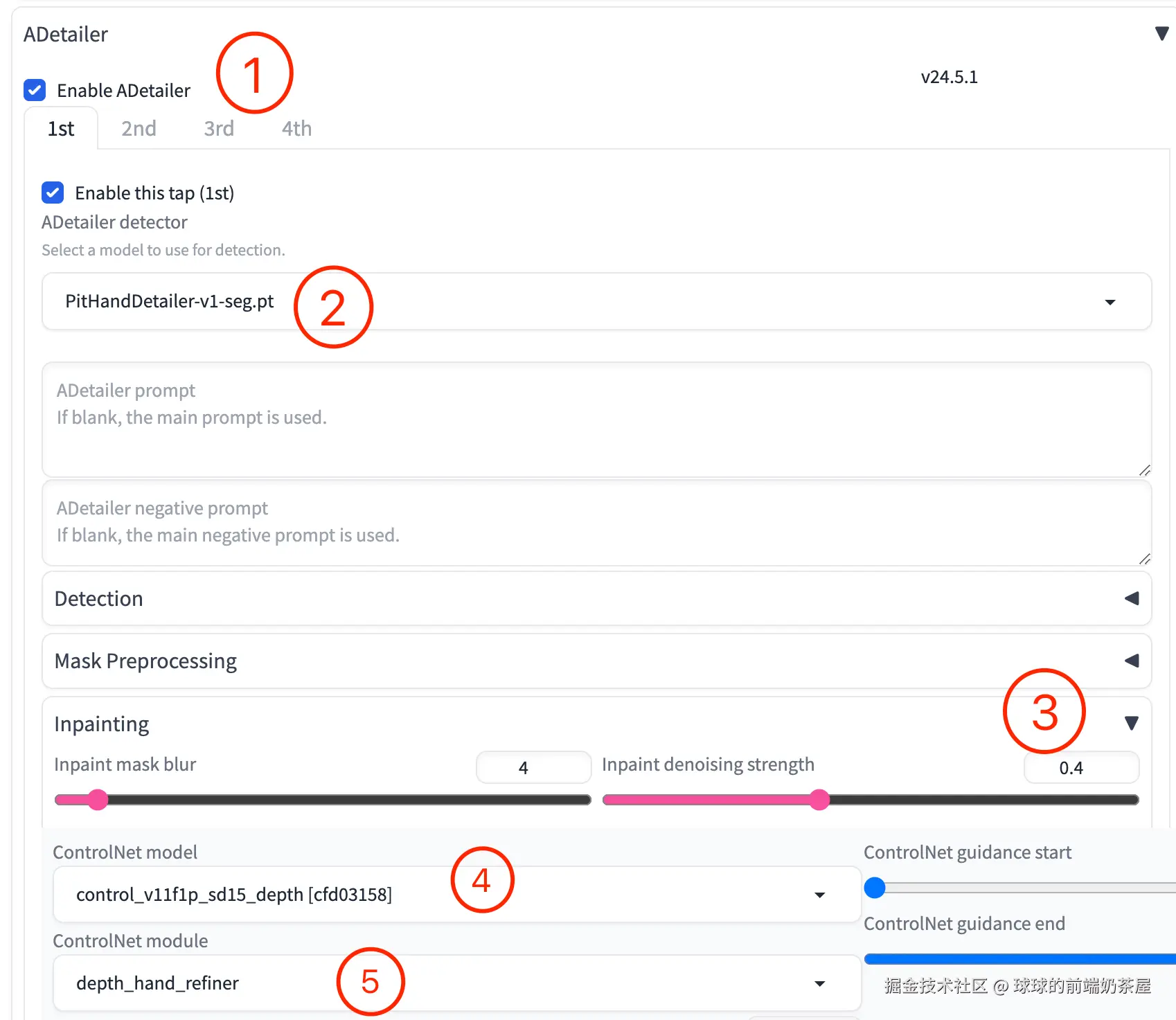Select the Inpaint denoising strength value field
Screen dimensions: 1176x1020
(1081, 767)
